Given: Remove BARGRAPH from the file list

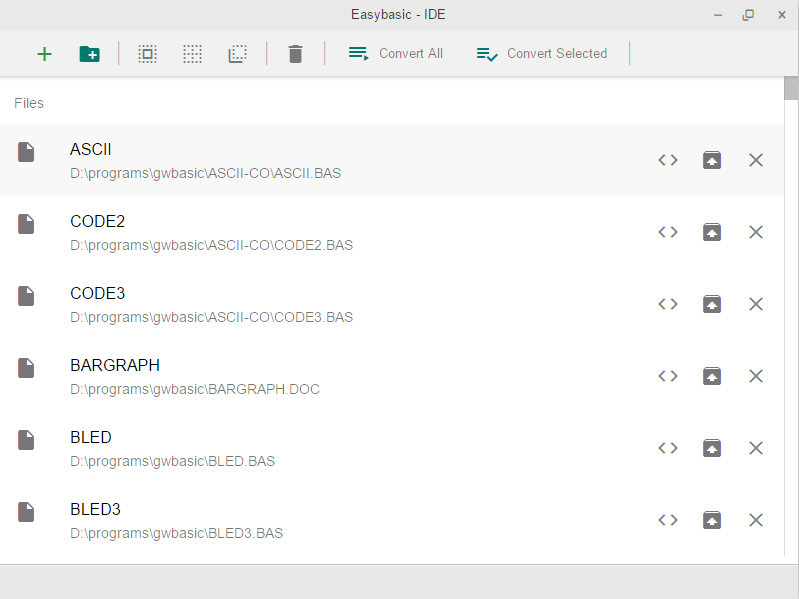Looking at the screenshot, I should [x=756, y=376].
